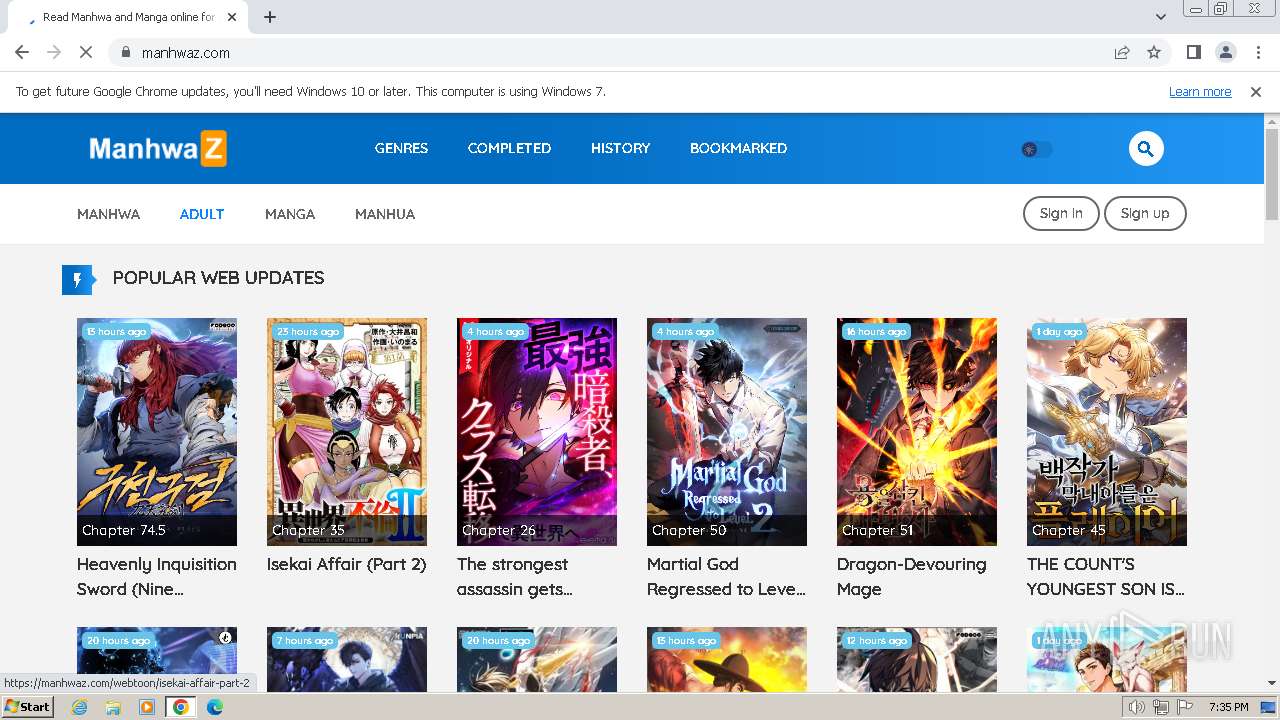
Task: Open the browser side panel icon
Action: pyautogui.click(x=1193, y=52)
